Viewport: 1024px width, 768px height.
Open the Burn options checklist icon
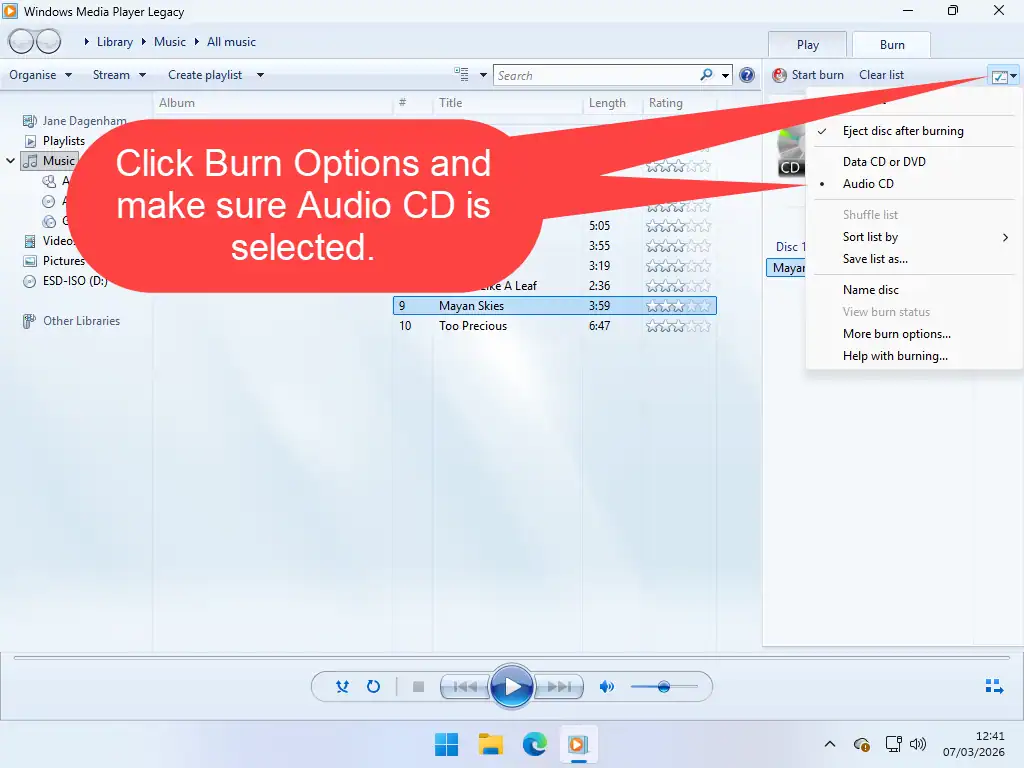[1000, 74]
